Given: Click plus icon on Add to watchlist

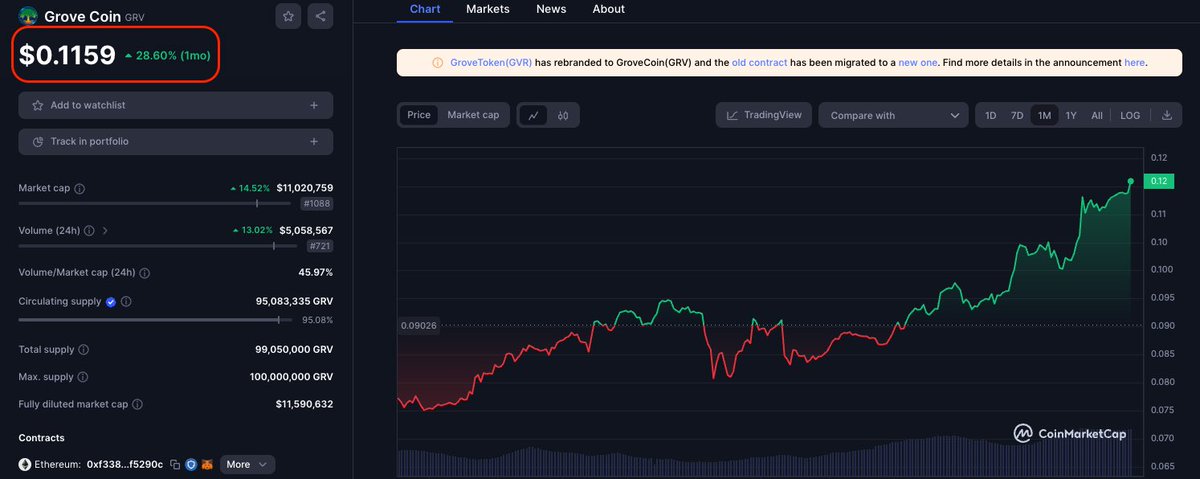Looking at the screenshot, I should [314, 105].
